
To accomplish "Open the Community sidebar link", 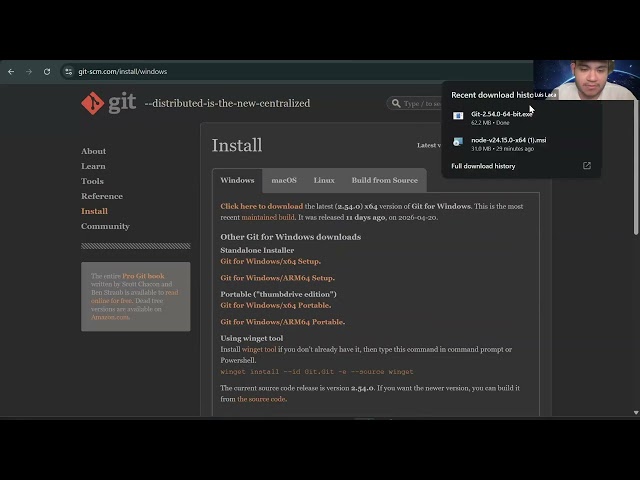I will (105, 226).
